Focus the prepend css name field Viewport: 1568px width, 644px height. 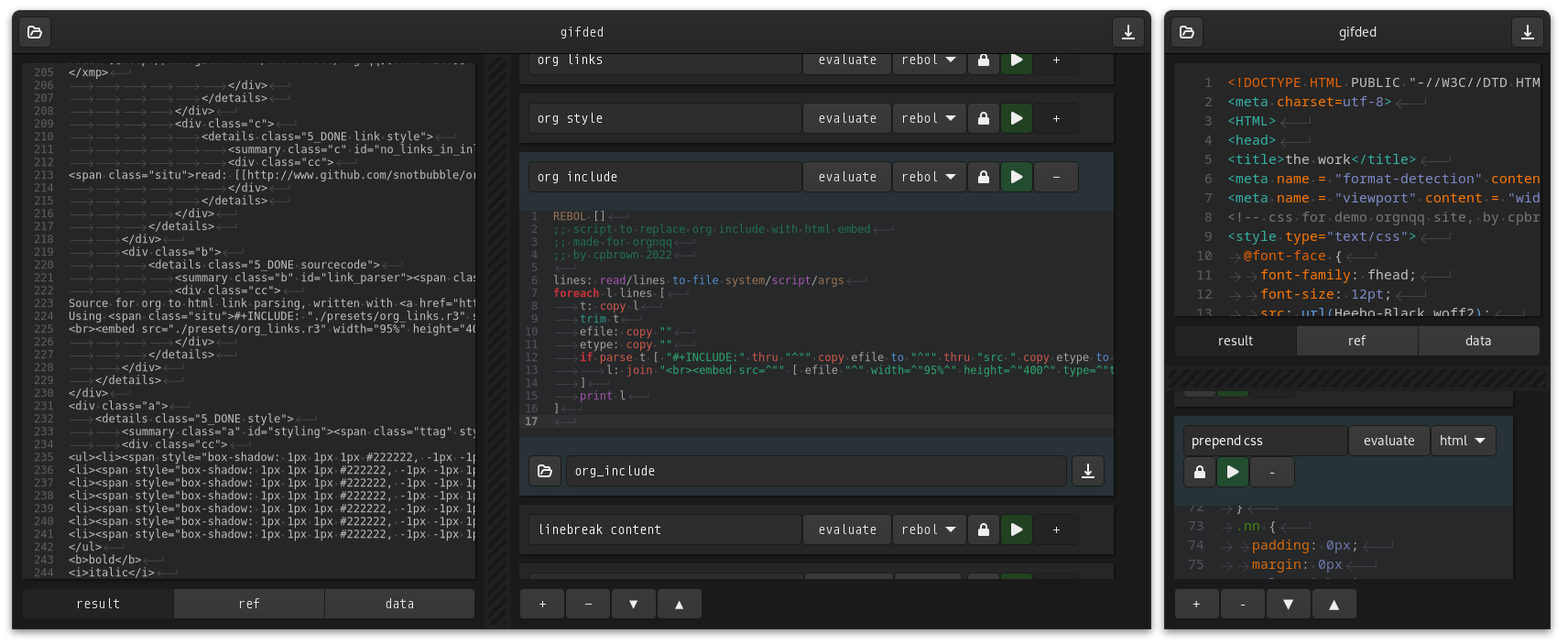click(1265, 441)
